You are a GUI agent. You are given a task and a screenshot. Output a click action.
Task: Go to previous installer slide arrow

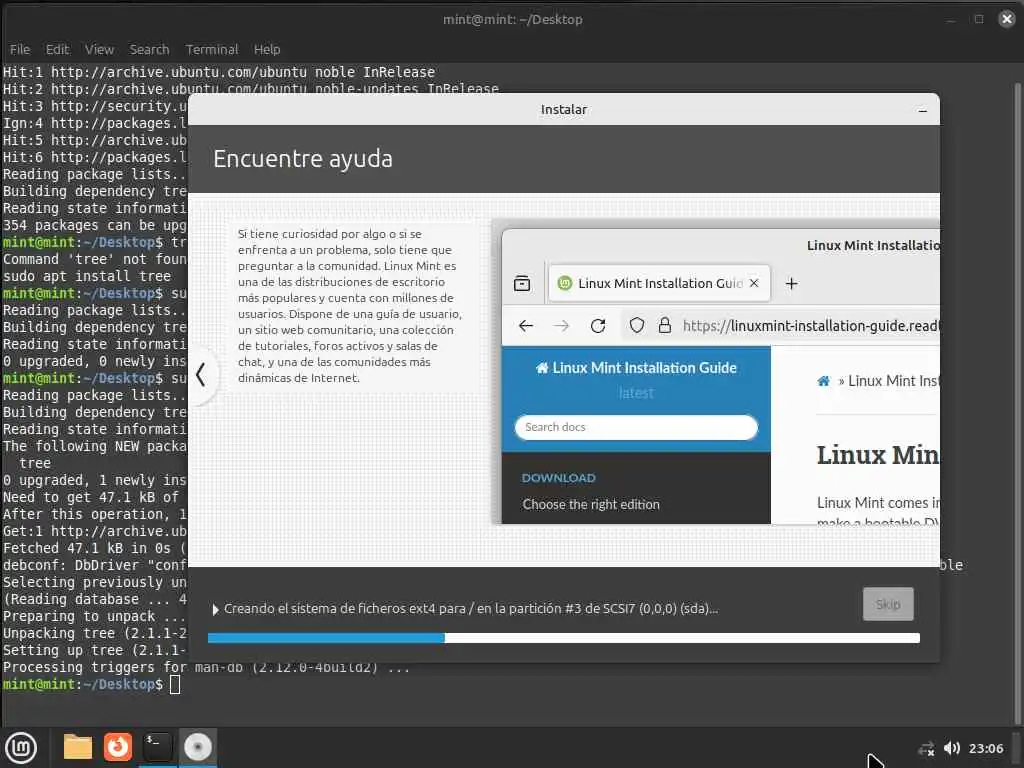[x=201, y=375]
